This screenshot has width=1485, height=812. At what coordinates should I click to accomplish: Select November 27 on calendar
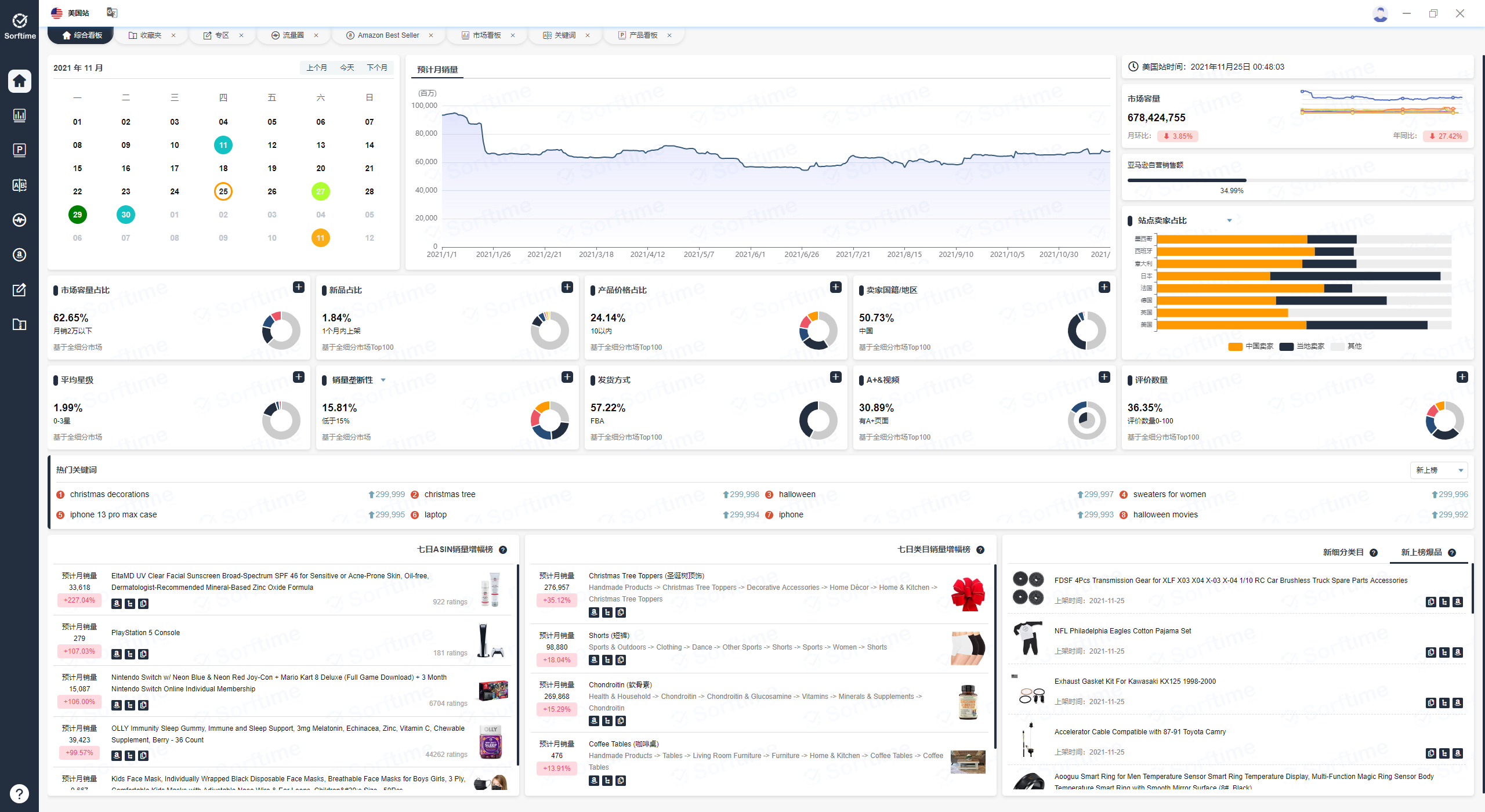coord(321,191)
